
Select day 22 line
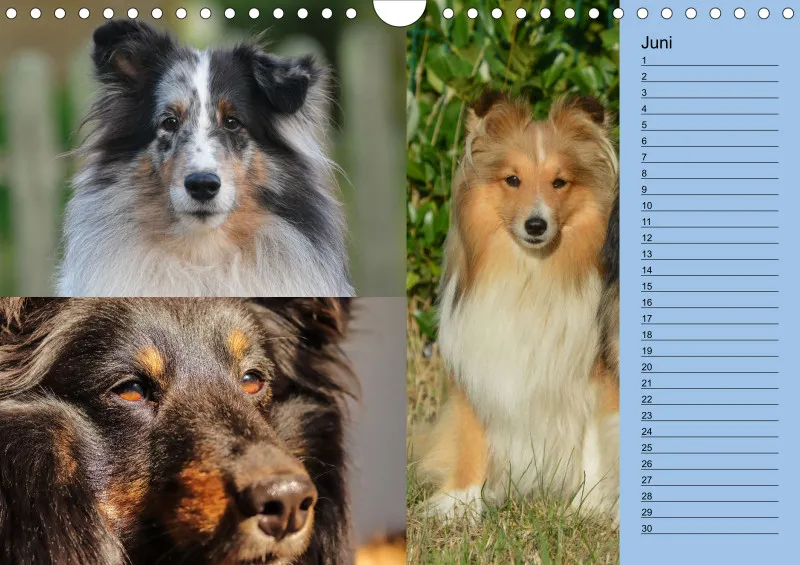(709, 399)
